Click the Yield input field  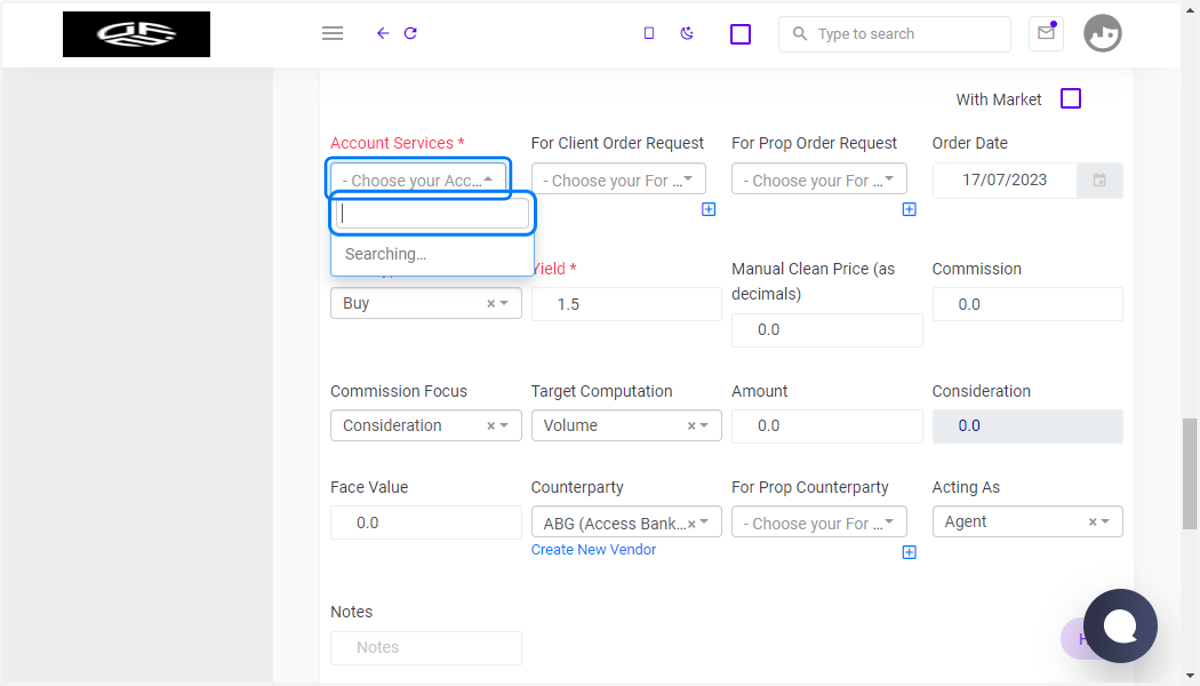626,304
